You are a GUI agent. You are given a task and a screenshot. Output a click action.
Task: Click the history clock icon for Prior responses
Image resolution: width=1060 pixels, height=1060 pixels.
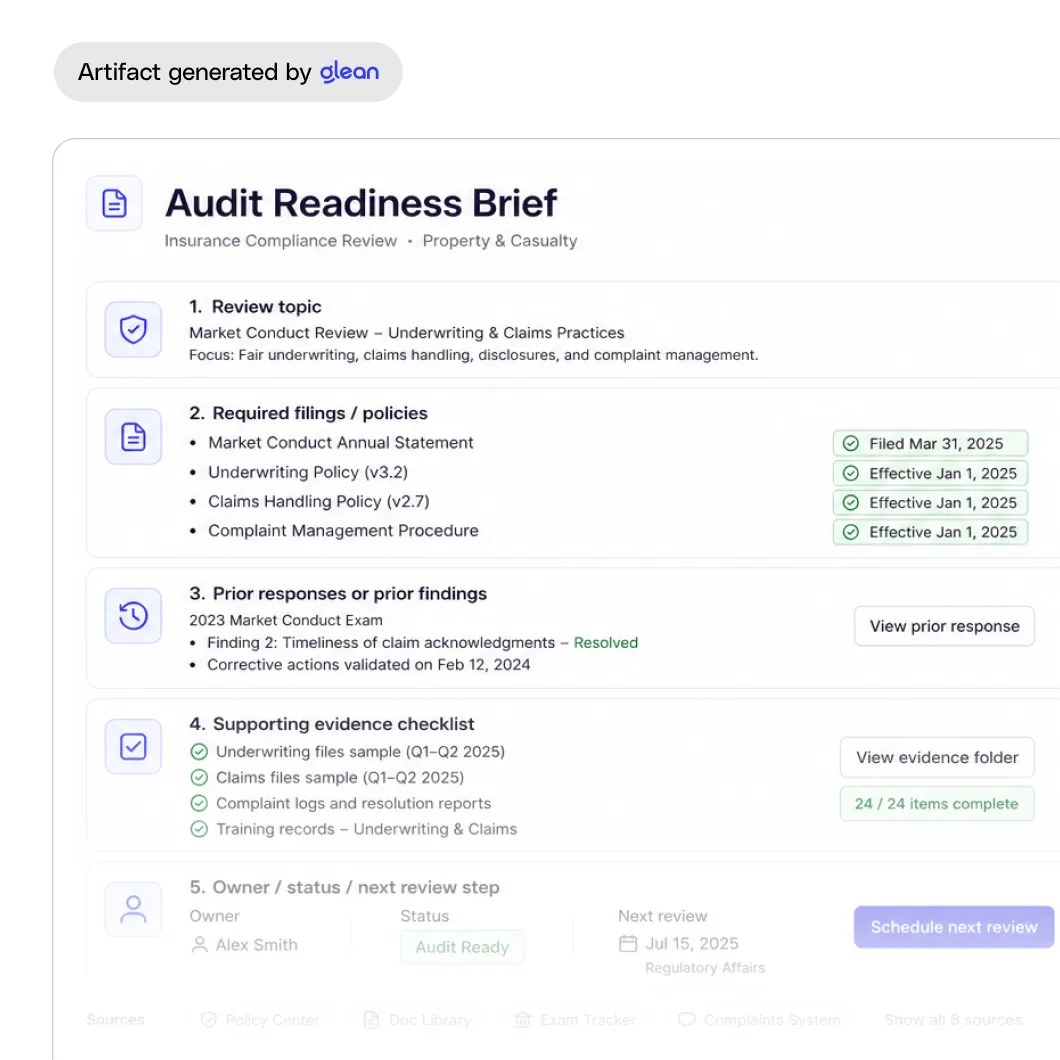[x=133, y=616]
